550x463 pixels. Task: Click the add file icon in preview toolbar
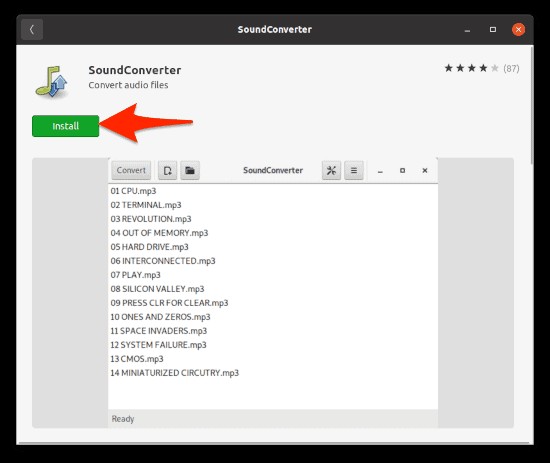point(167,170)
